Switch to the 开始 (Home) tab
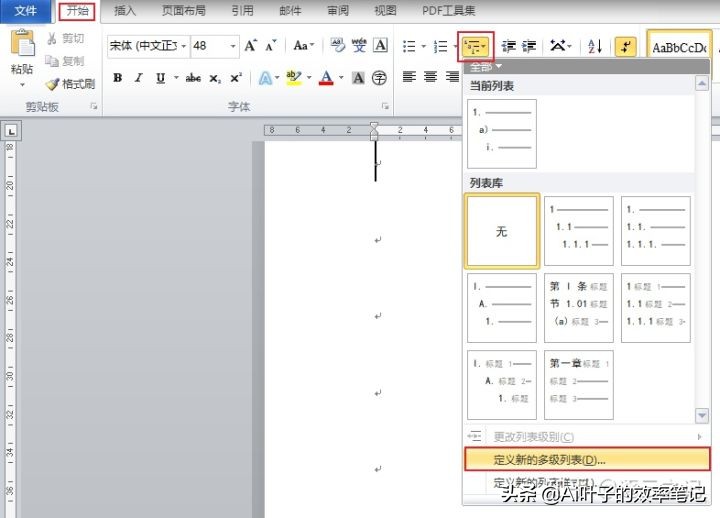This screenshot has width=720, height=518. [x=77, y=11]
